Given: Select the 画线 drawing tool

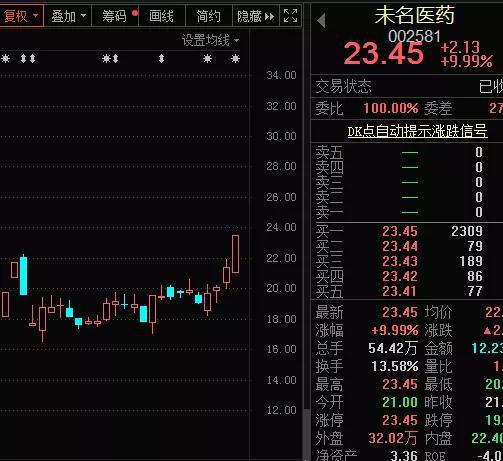Looking at the screenshot, I should 162,16.
